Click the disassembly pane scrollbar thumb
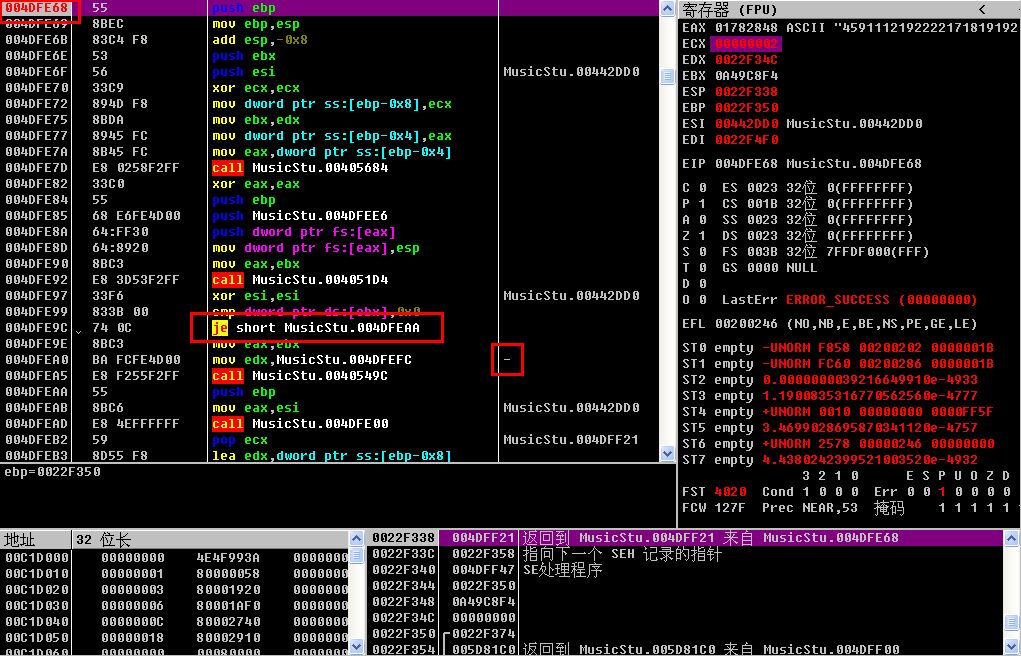Screen dimensions: 1021x656 pos(667,76)
